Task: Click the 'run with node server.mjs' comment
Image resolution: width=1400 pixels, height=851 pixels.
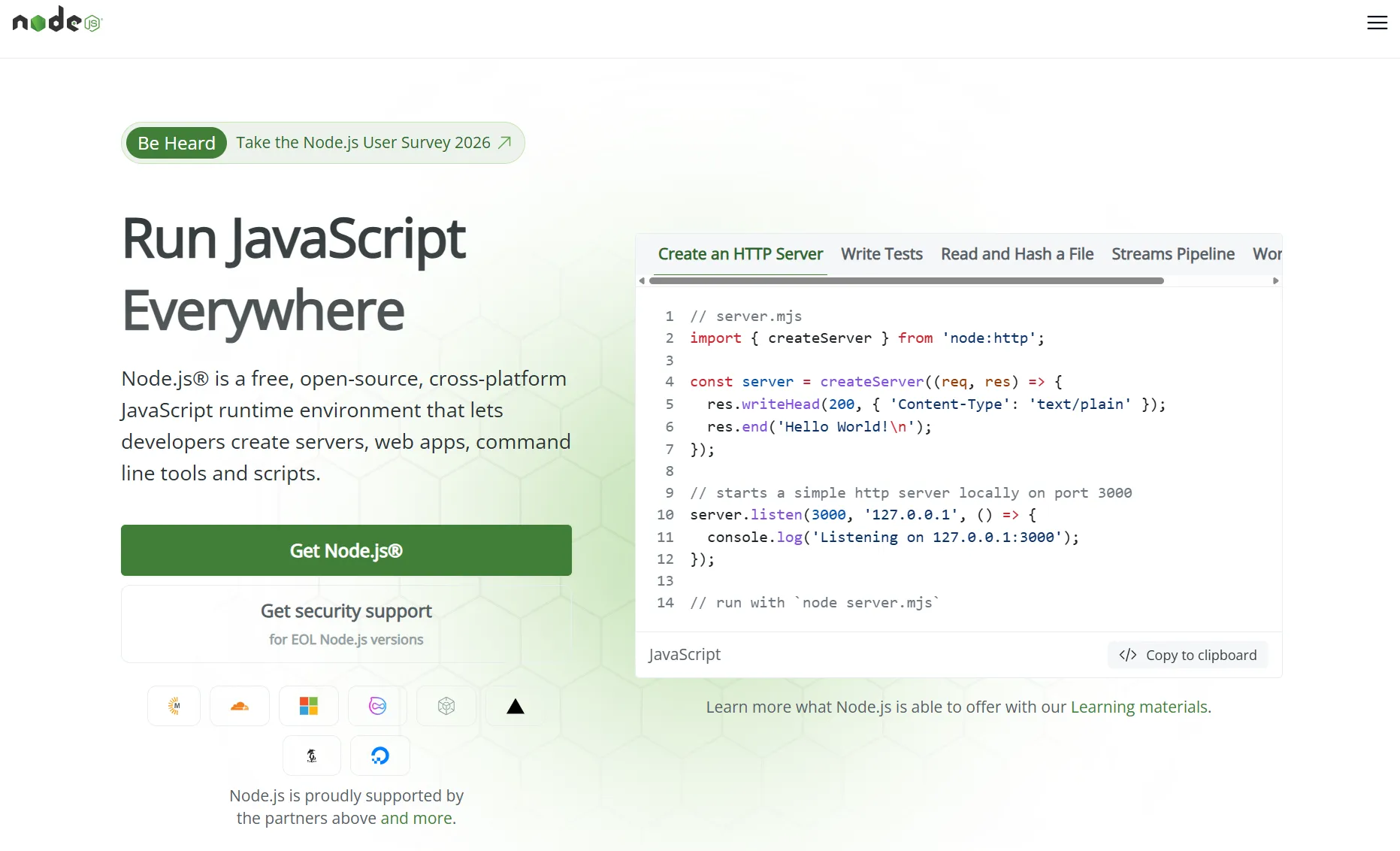Action: tap(815, 602)
